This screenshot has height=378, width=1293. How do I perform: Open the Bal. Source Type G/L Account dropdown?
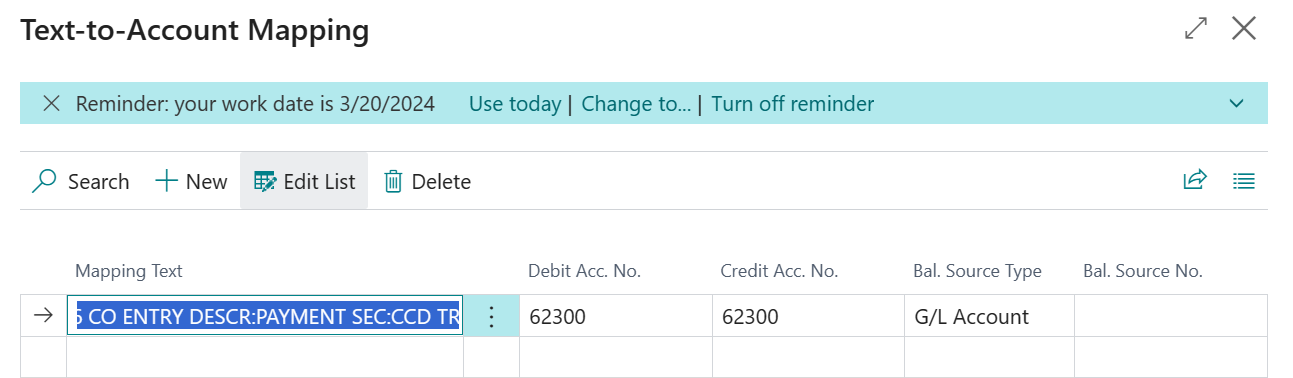(989, 316)
